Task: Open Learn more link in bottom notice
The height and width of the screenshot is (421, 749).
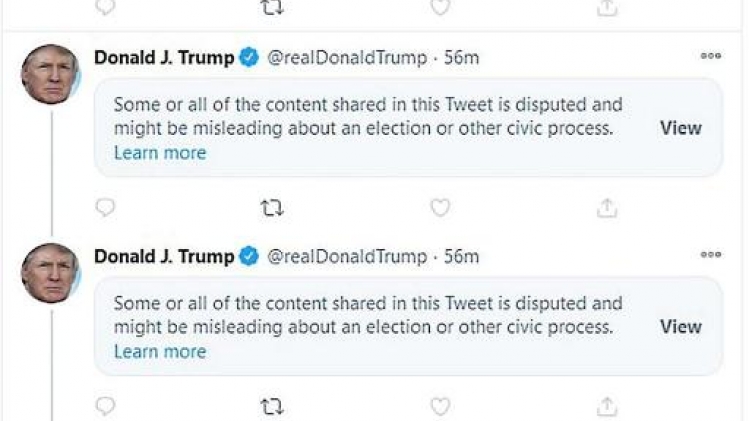Action: coord(160,351)
